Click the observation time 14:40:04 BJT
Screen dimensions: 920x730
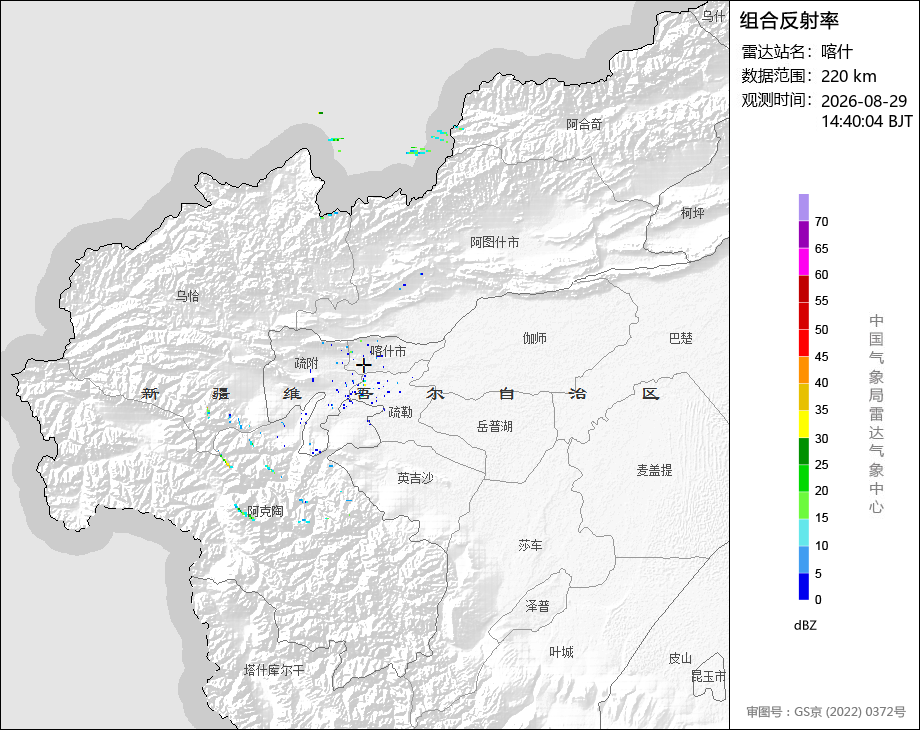click(867, 121)
